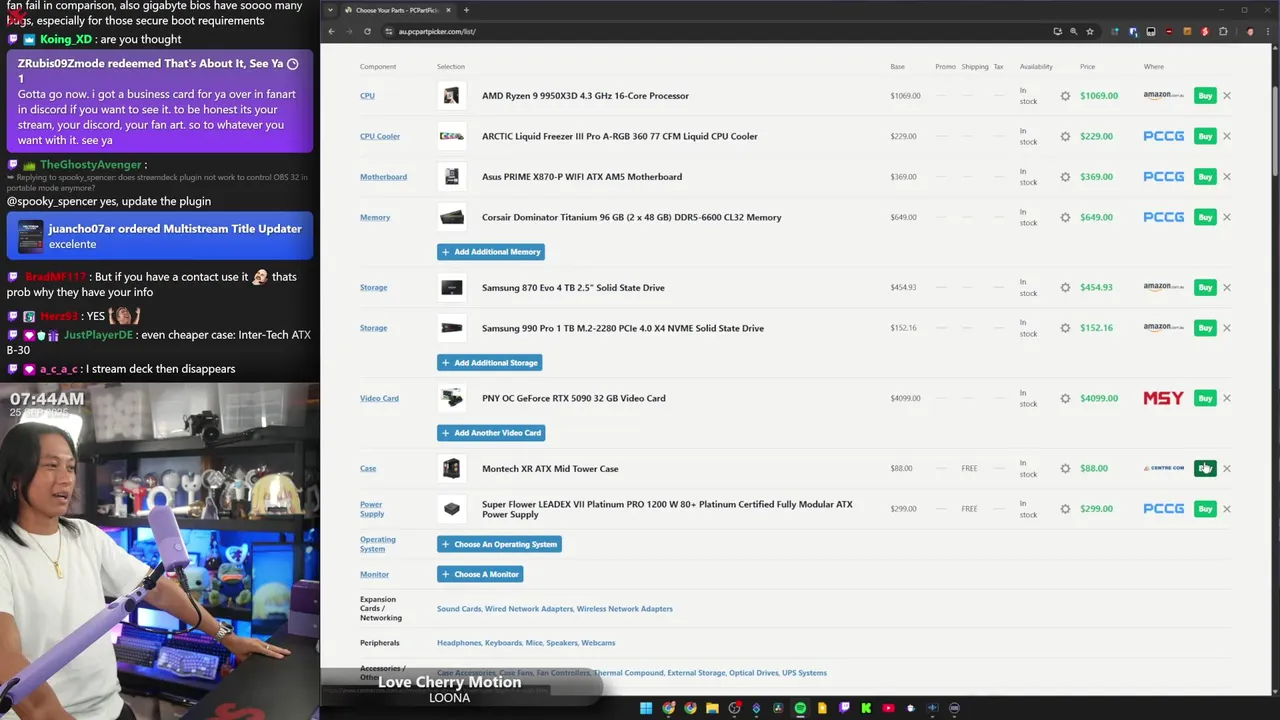Click the PNY GeForce RTX 5090 thumbnail
The width and height of the screenshot is (1280, 720).
tap(452, 398)
